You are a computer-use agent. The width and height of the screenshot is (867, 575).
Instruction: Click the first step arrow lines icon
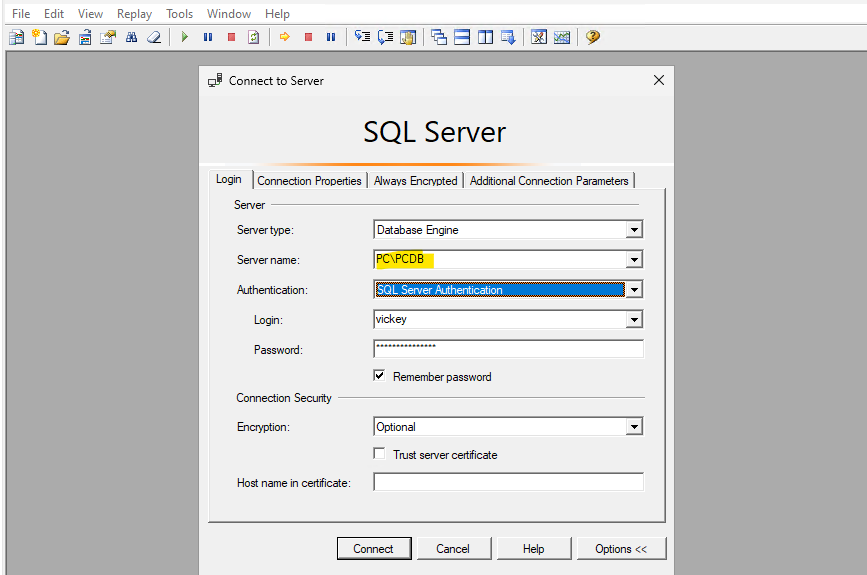pyautogui.click(x=362, y=37)
